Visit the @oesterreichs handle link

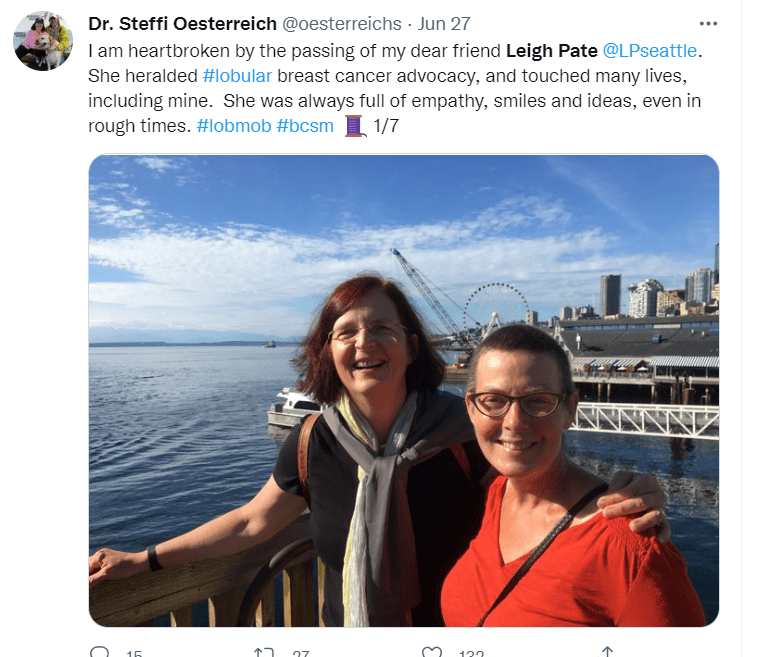coord(342,23)
